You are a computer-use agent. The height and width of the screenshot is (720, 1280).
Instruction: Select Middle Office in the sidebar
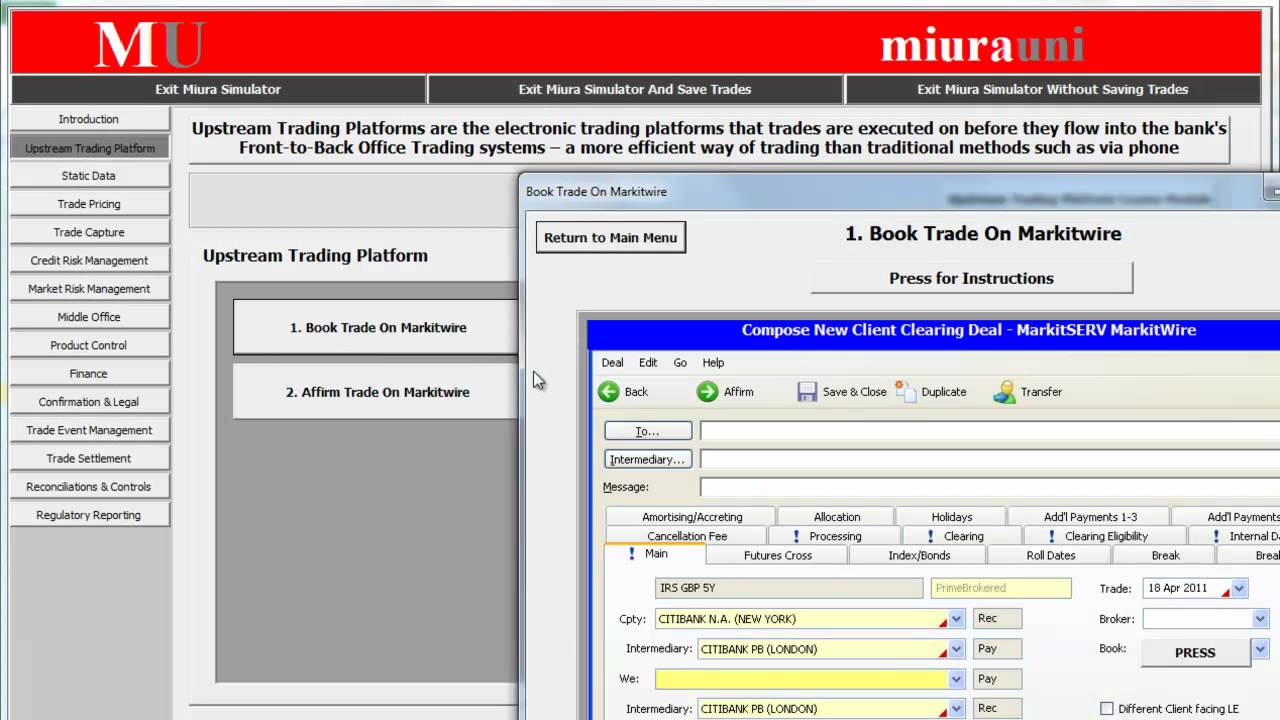89,316
